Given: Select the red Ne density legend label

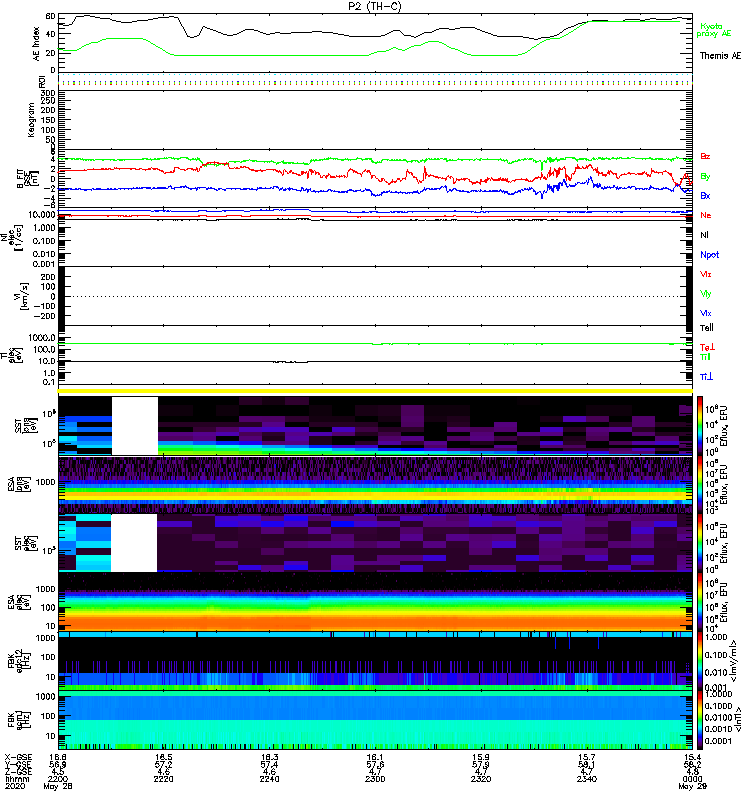Looking at the screenshot, I should tap(706, 215).
